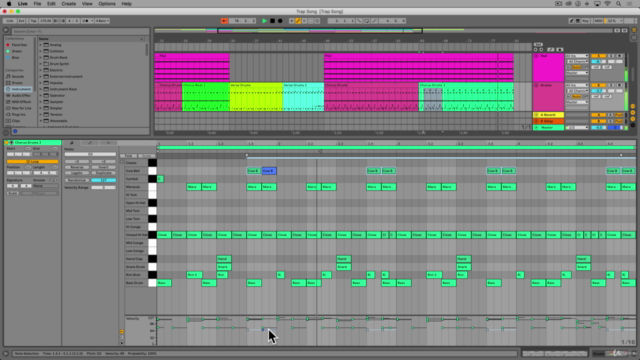Viewport: 640px width, 360px height.
Task: Expand the Drum Rack folder
Action: pos(40,58)
